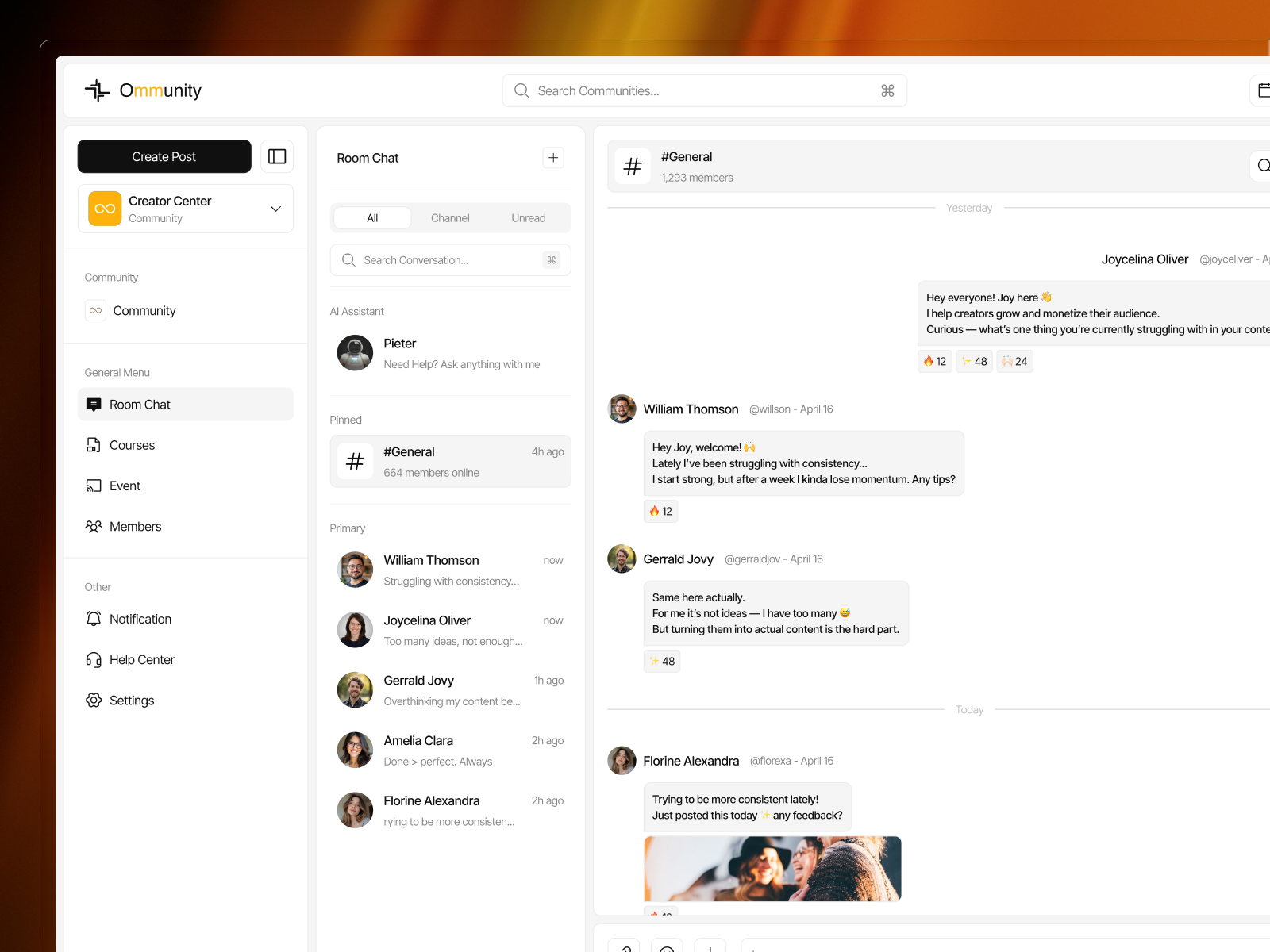Screen dimensions: 1270x952
Task: Switch to the Channel tab
Action: click(449, 217)
